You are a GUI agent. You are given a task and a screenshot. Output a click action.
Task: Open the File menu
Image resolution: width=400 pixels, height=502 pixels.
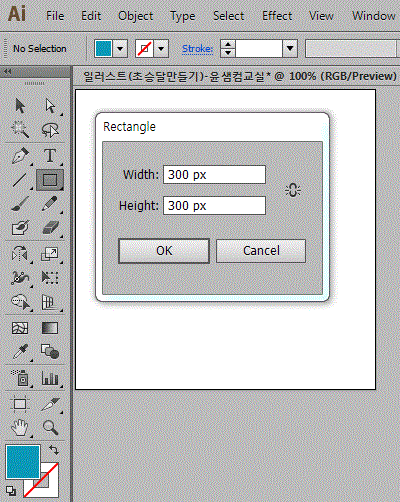pyautogui.click(x=55, y=16)
